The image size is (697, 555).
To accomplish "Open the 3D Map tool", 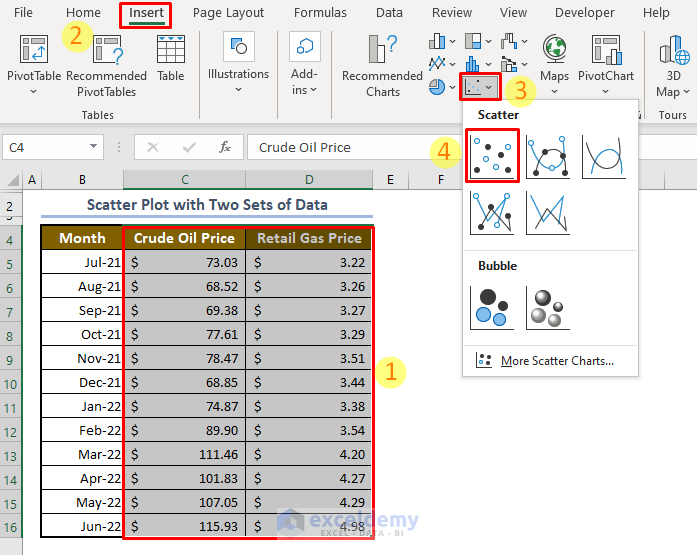I will pos(673,66).
